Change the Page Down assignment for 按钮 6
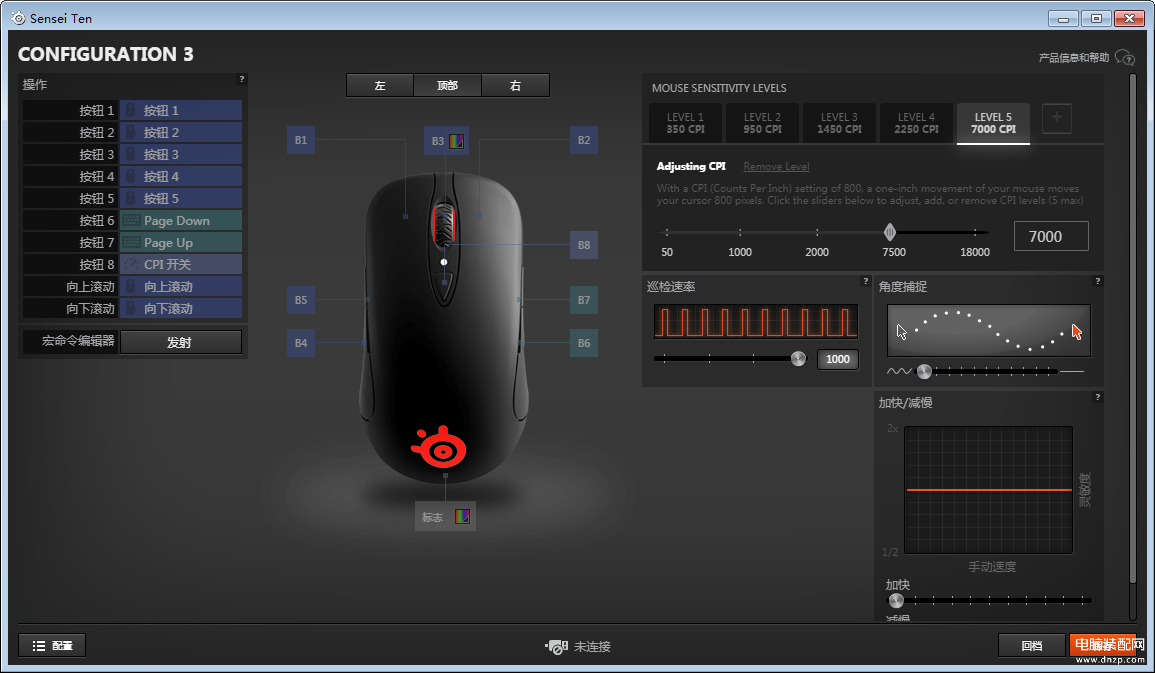Image resolution: width=1155 pixels, height=673 pixels. 181,220
